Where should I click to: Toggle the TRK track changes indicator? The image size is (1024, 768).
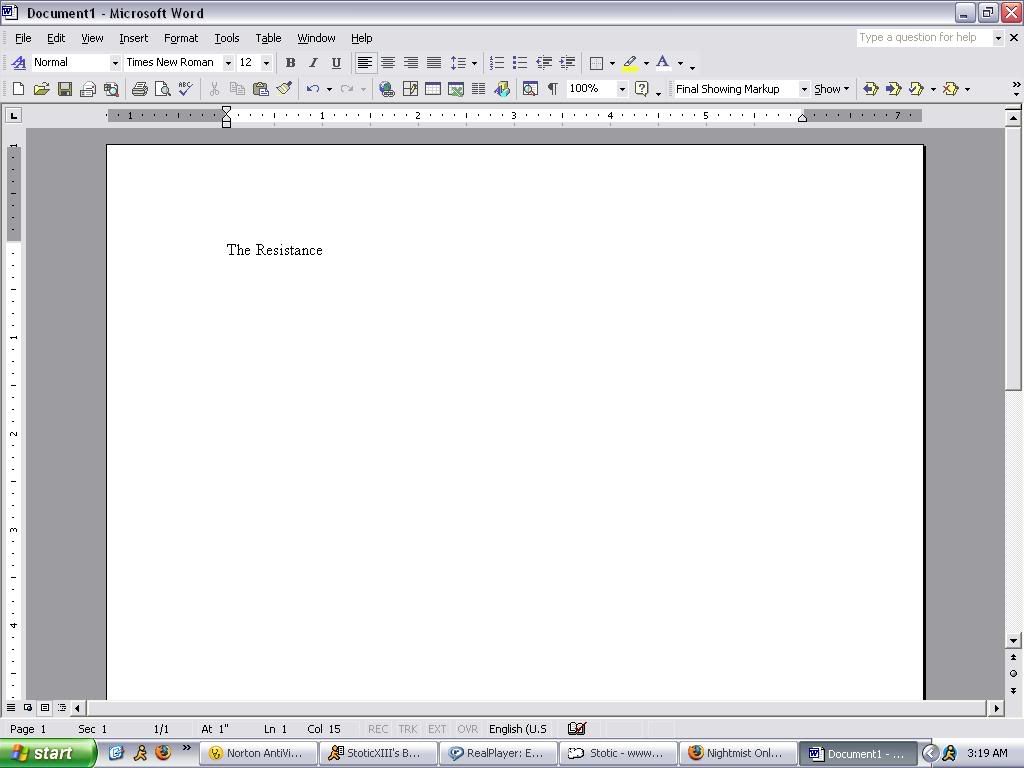point(408,729)
